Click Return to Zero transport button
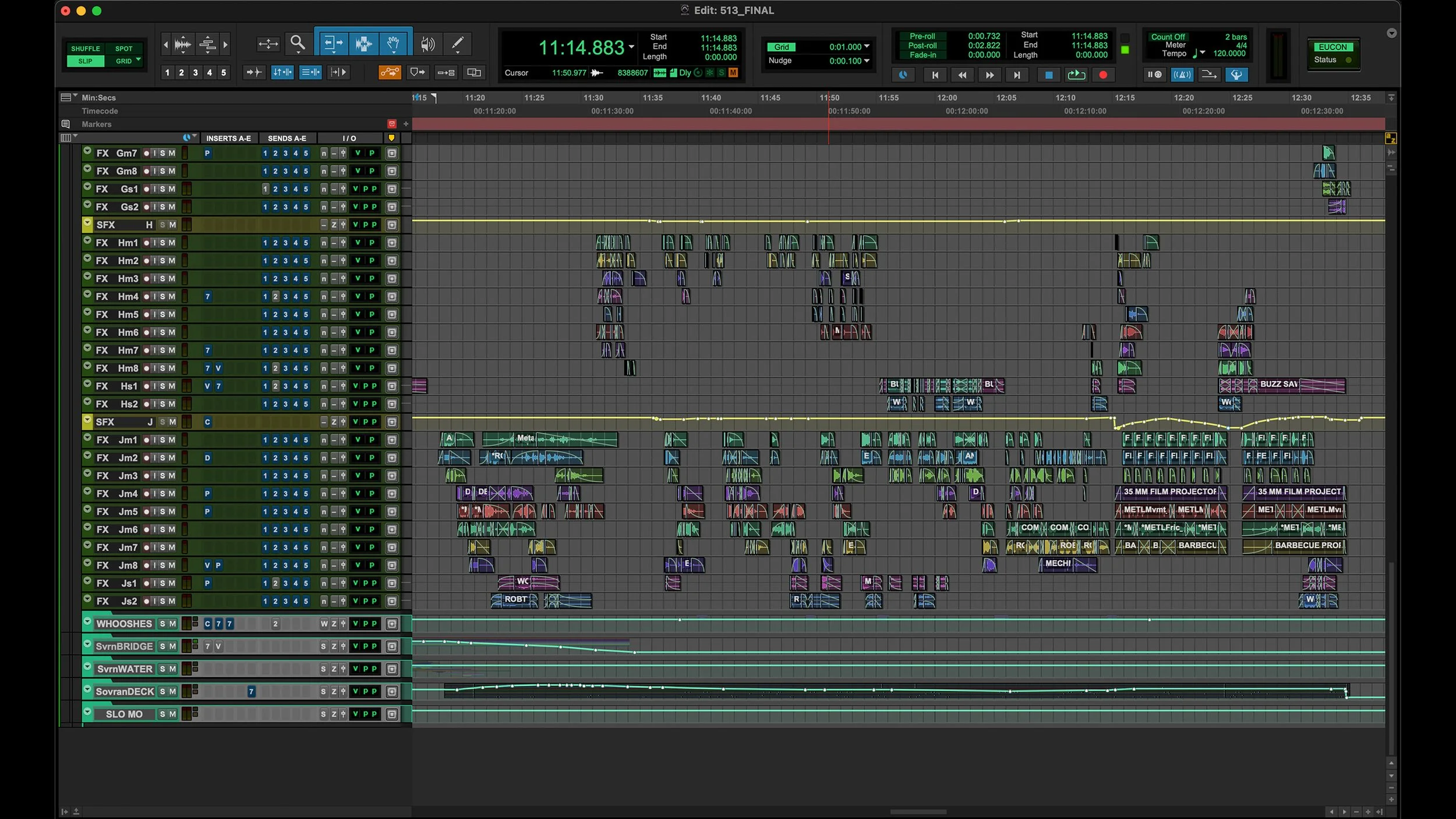 [x=935, y=75]
